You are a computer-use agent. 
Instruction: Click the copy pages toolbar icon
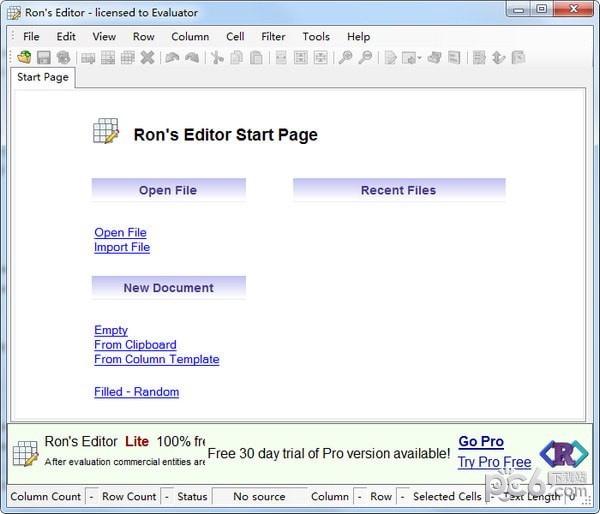(x=237, y=58)
